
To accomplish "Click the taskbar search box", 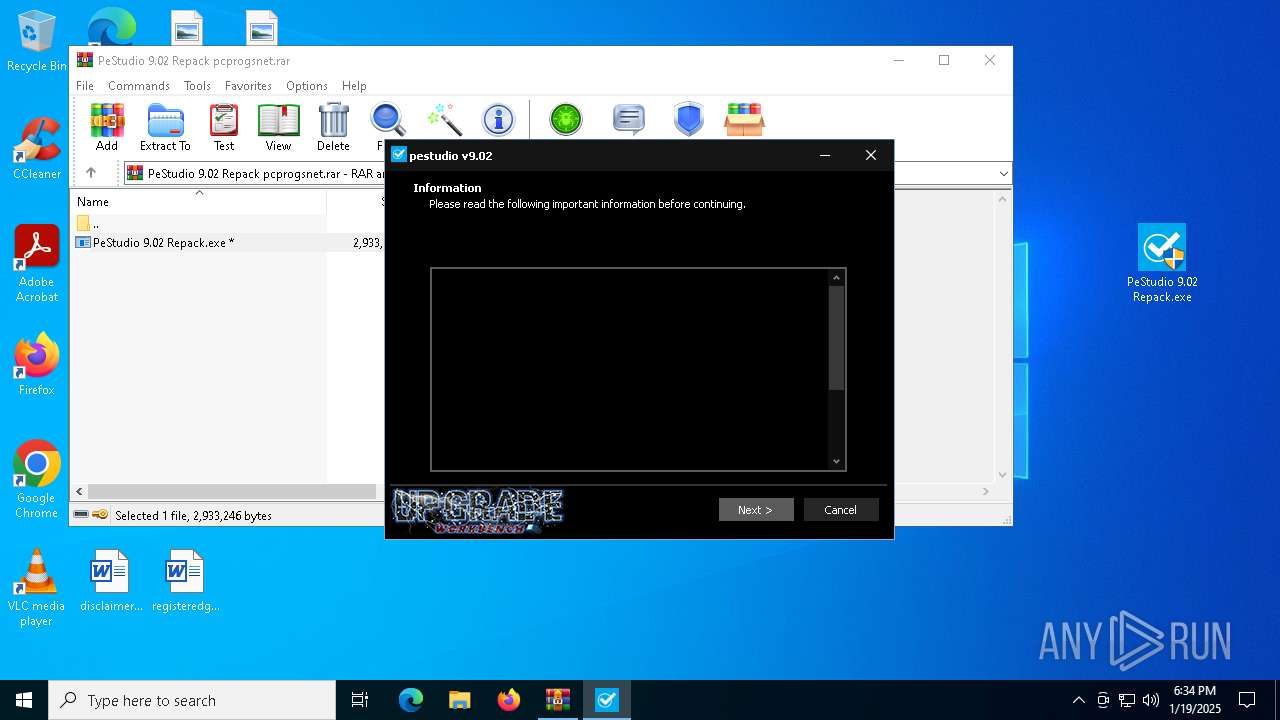I will (192, 700).
